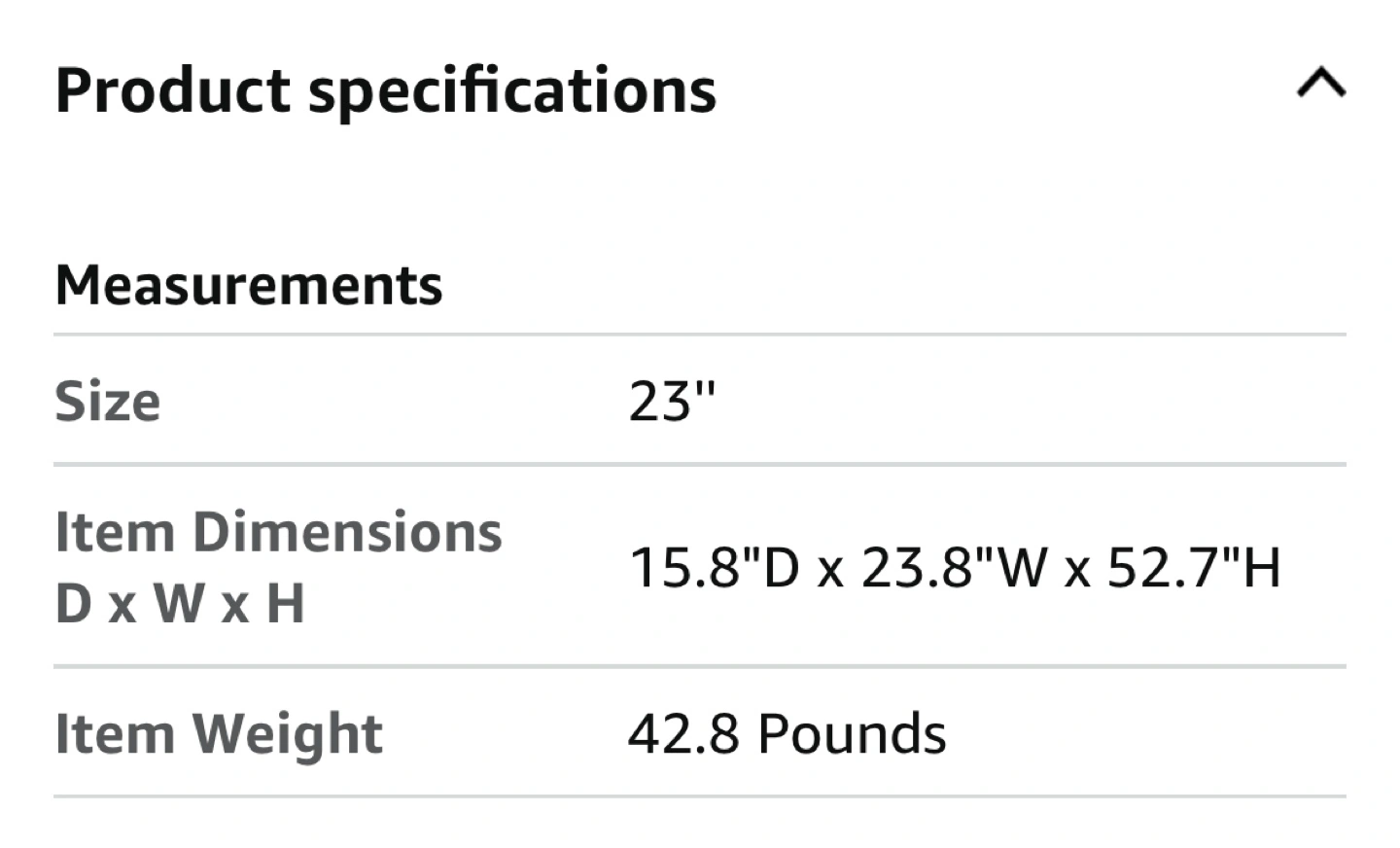This screenshot has width=1400, height=848.
Task: Click the word "specifications" in the heading
Action: tap(512, 90)
